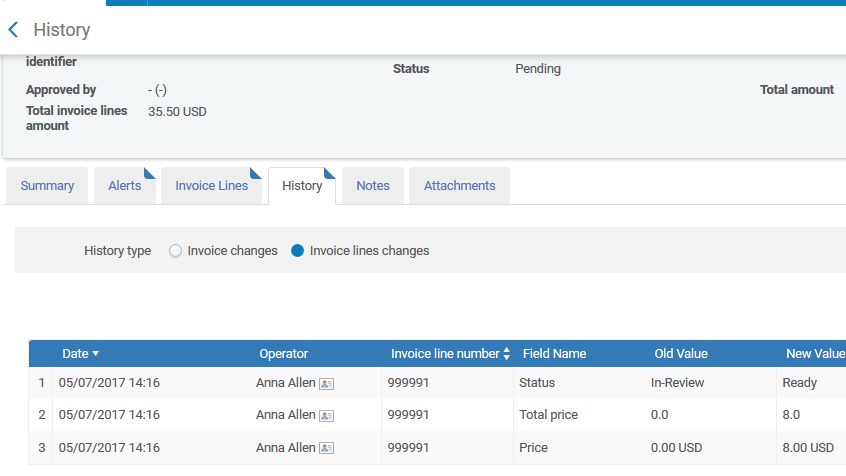Click Anna Allen operator name in row 1

click(x=285, y=383)
